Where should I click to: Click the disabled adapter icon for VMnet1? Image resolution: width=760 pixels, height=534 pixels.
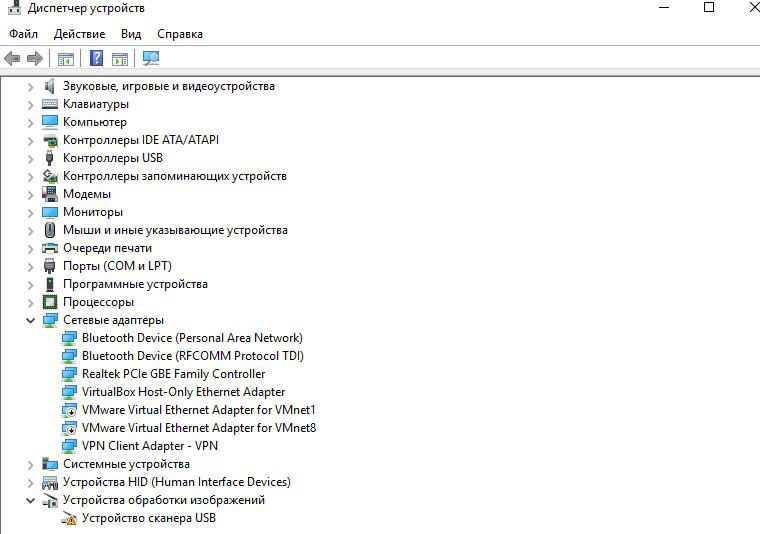69,410
